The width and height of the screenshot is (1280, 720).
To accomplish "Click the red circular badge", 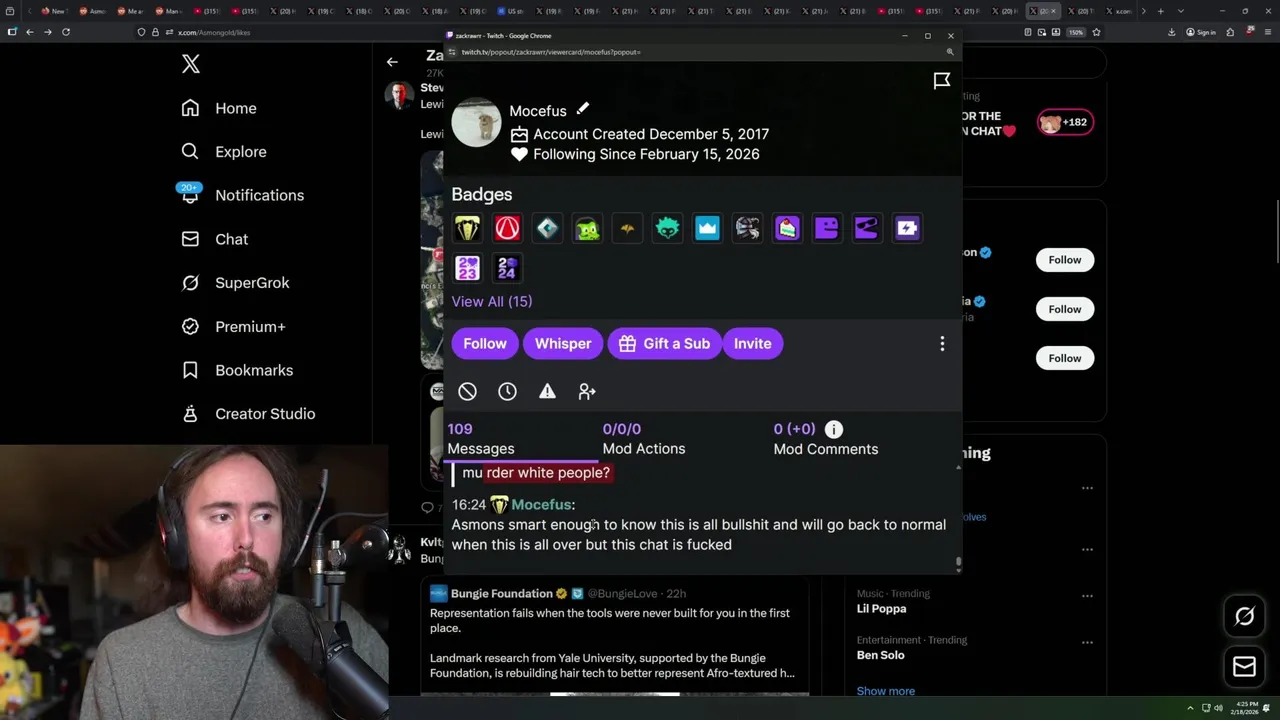I will point(507,228).
